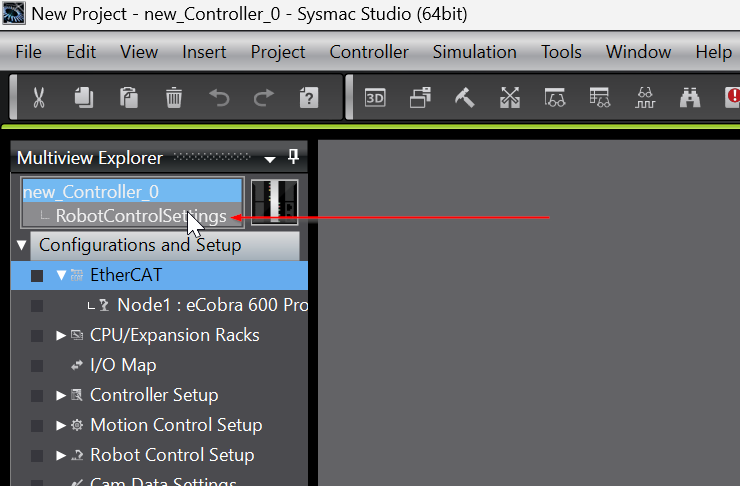Expand the CPU/Expansion Racks node

(61, 335)
